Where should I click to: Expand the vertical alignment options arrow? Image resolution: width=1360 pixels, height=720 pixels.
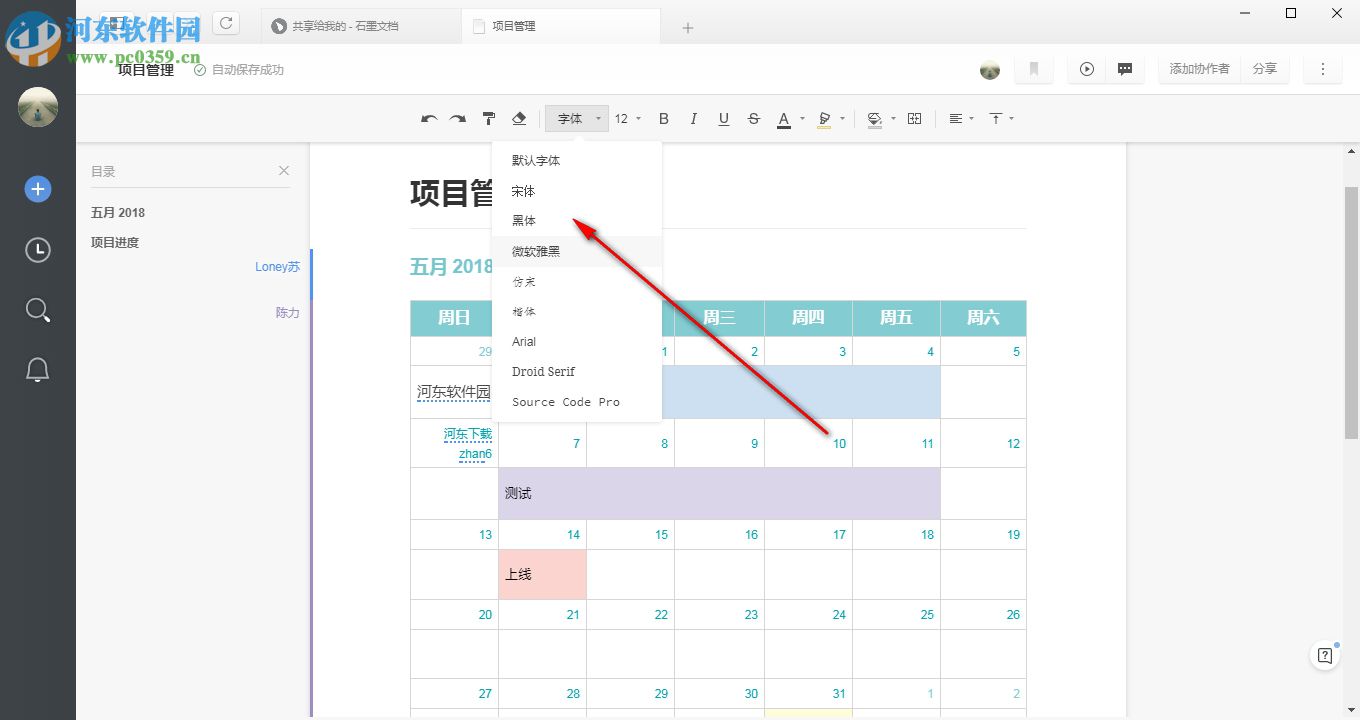click(1012, 119)
